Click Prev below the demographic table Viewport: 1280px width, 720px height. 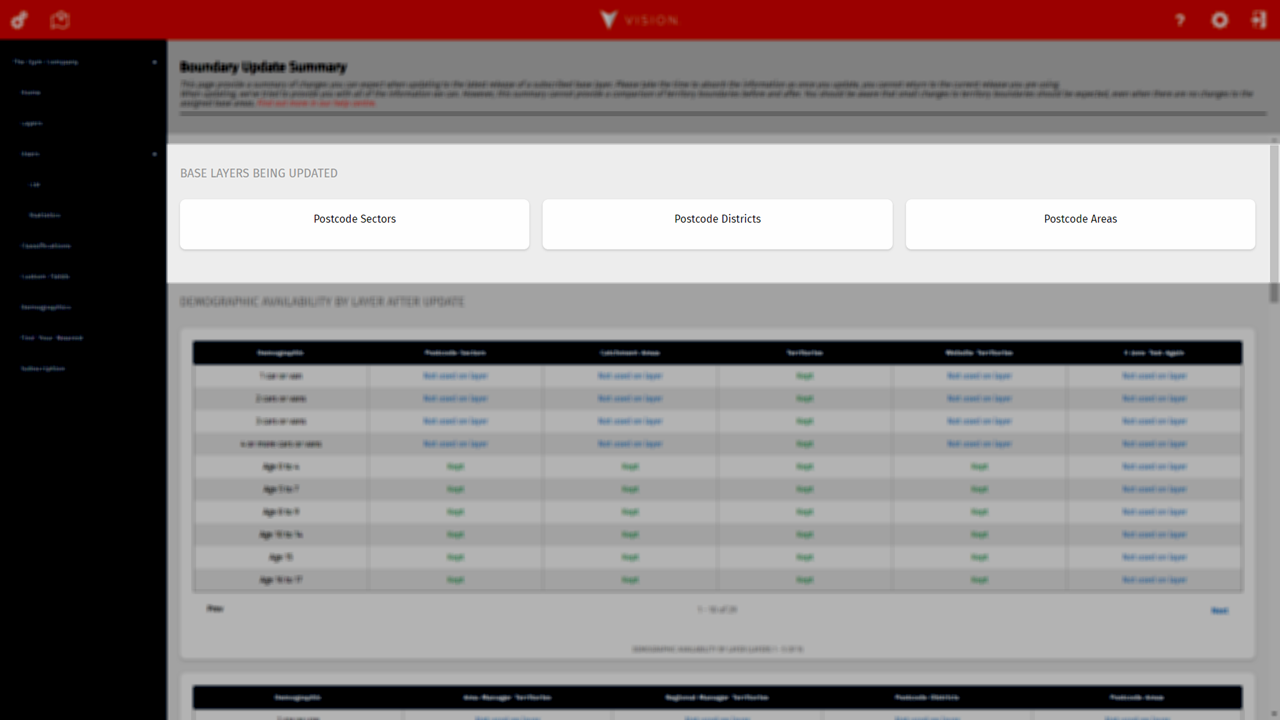pos(215,608)
